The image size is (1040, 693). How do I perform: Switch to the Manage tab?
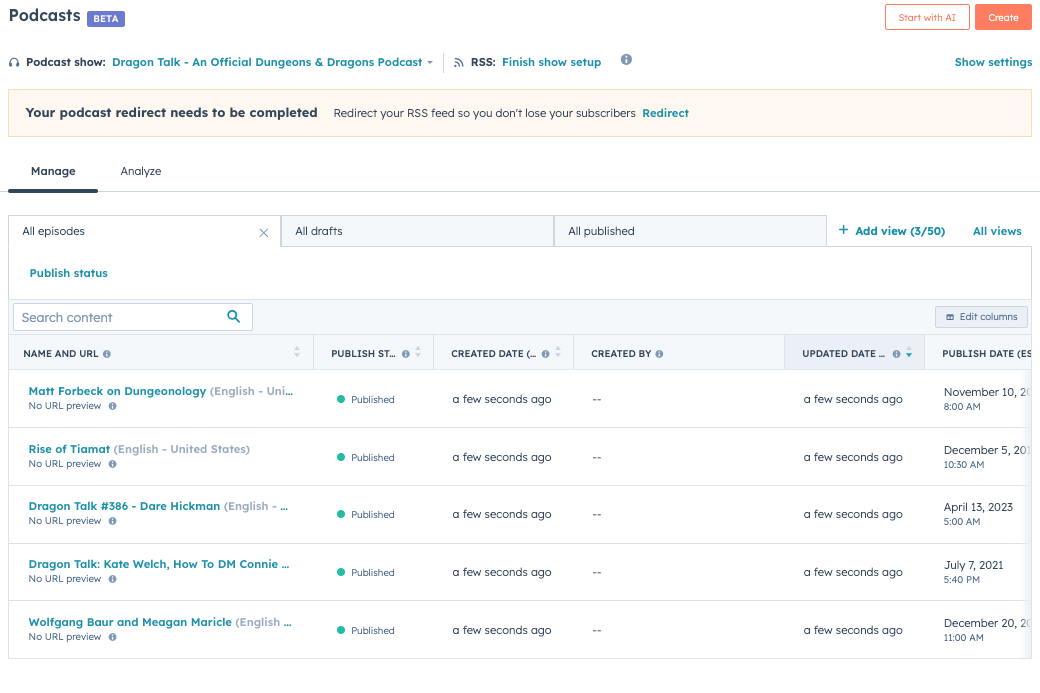pyautogui.click(x=53, y=171)
